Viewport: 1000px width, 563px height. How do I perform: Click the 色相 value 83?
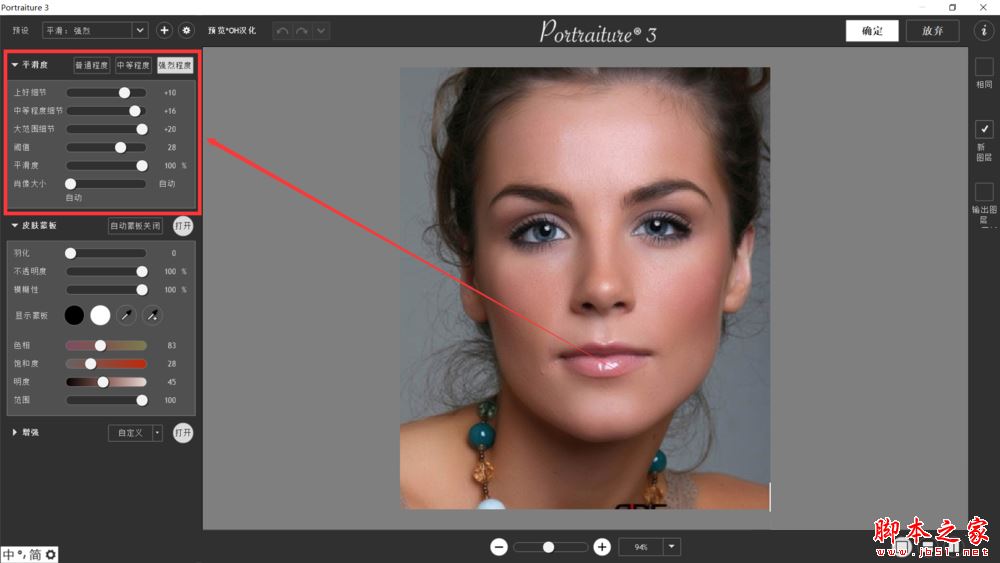(x=172, y=345)
